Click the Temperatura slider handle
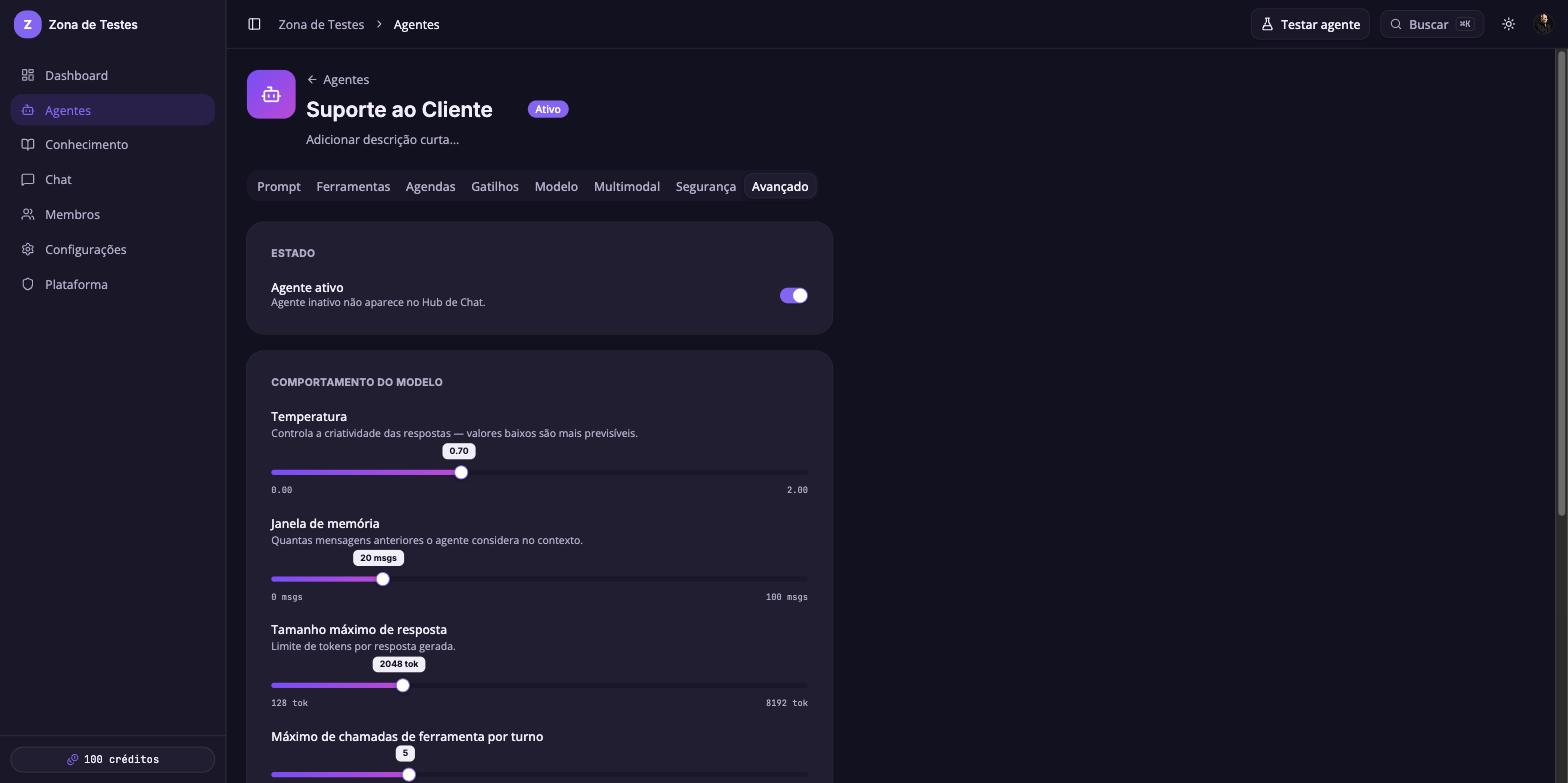 461,472
